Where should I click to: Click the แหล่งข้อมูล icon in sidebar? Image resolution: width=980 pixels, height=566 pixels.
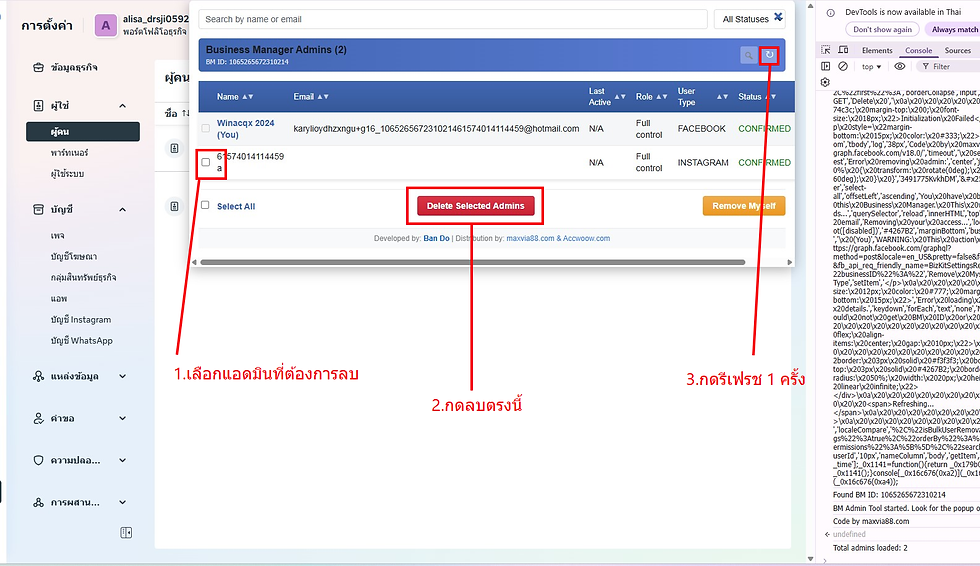pyautogui.click(x=38, y=376)
